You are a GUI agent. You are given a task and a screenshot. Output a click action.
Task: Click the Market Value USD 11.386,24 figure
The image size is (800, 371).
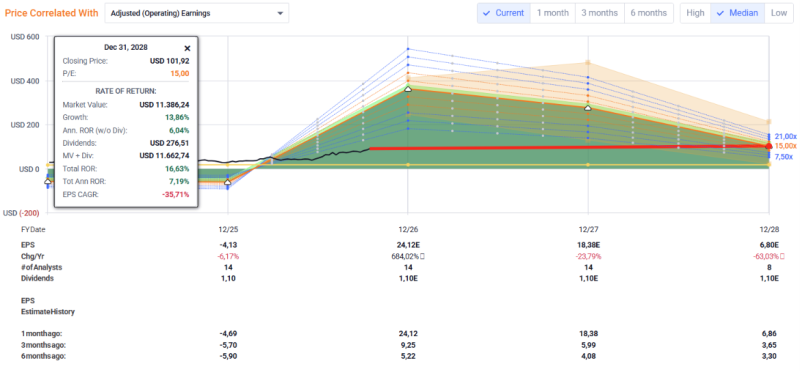pos(164,105)
